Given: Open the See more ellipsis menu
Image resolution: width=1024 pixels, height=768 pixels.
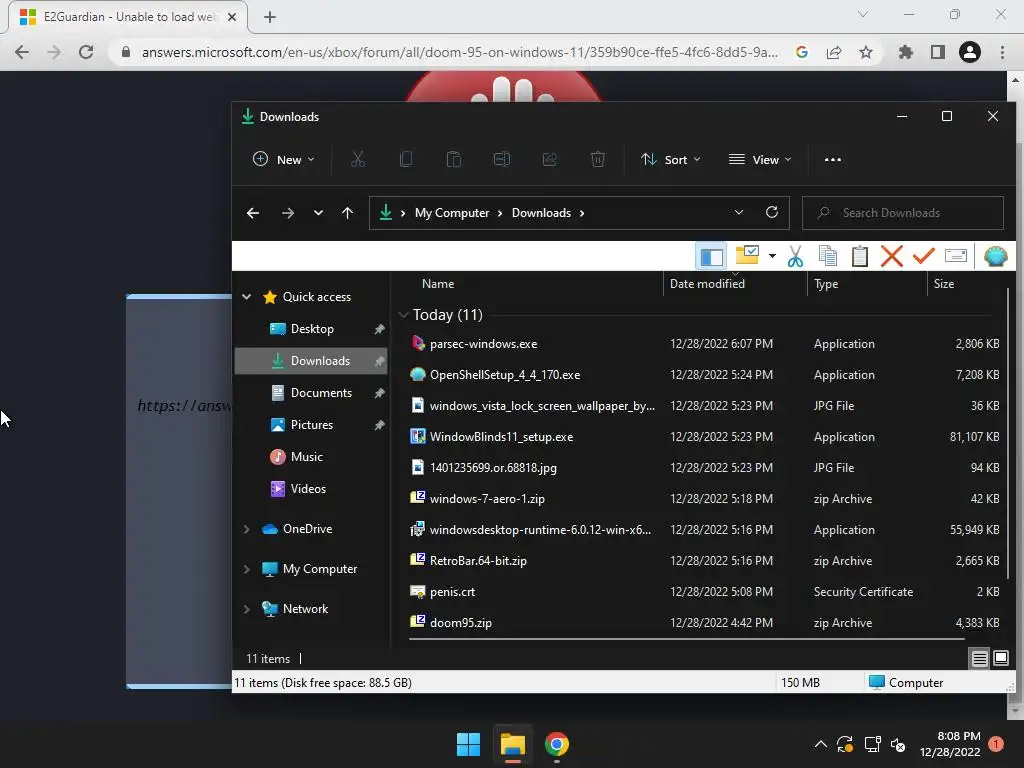Looking at the screenshot, I should point(833,159).
